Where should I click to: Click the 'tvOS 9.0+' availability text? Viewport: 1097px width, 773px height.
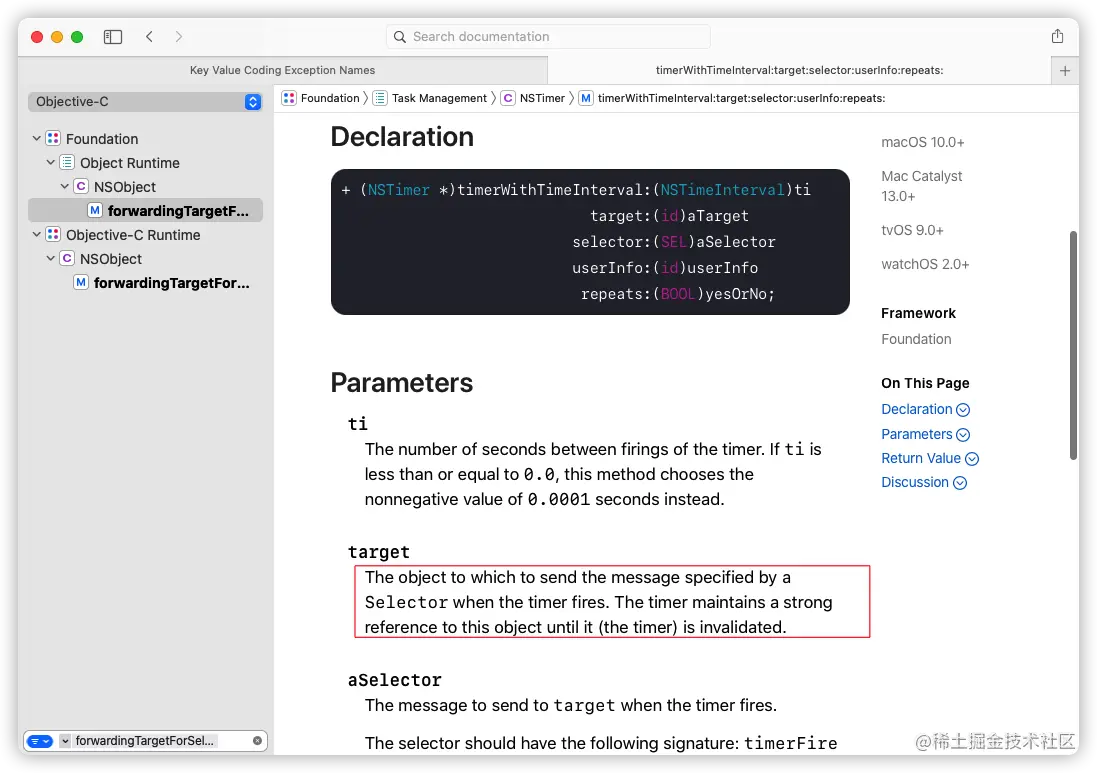(x=912, y=230)
